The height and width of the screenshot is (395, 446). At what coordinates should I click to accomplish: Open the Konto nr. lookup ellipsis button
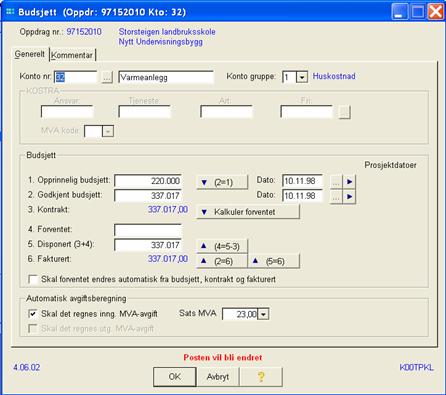[x=107, y=77]
